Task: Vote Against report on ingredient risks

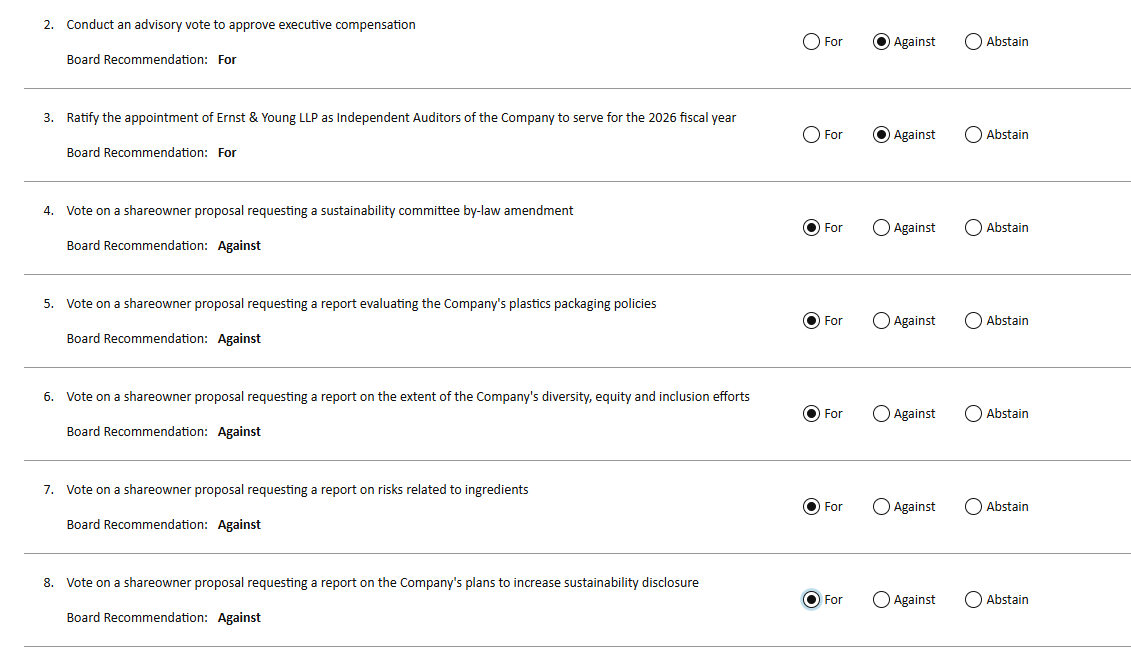Action: [x=882, y=507]
